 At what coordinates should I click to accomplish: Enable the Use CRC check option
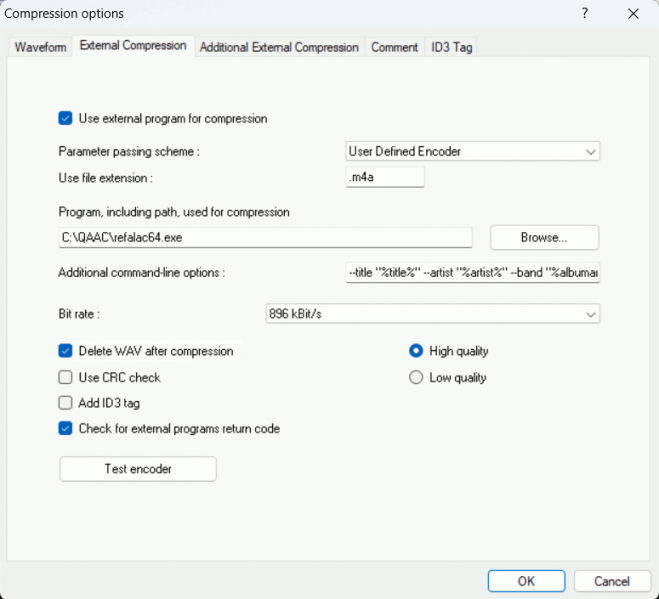coord(66,377)
